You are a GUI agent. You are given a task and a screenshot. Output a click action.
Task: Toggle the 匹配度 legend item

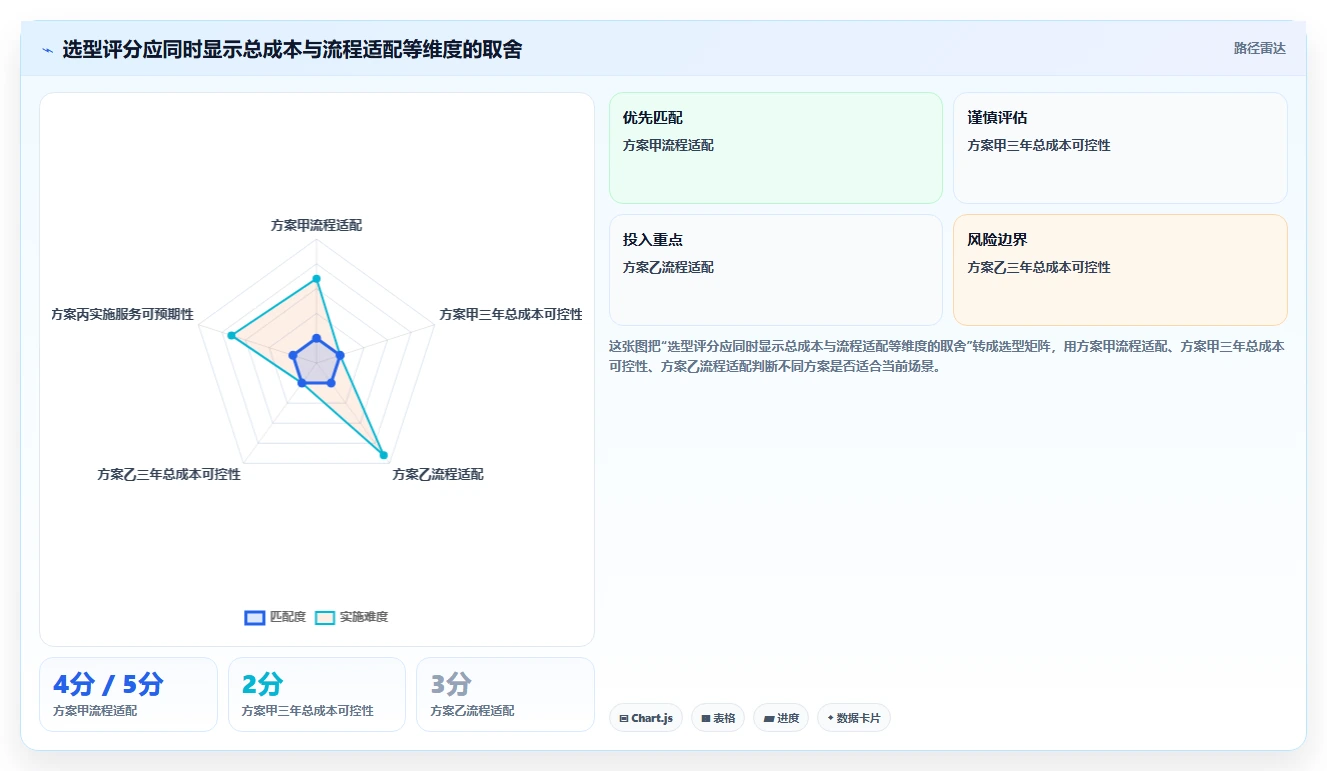tap(275, 617)
